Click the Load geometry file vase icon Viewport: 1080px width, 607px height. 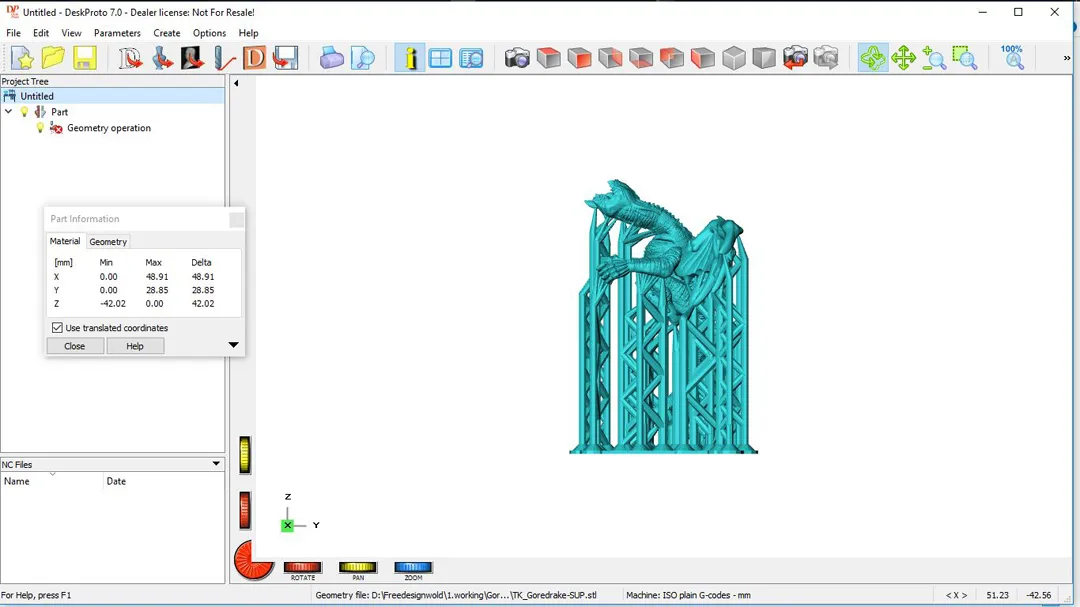click(162, 58)
